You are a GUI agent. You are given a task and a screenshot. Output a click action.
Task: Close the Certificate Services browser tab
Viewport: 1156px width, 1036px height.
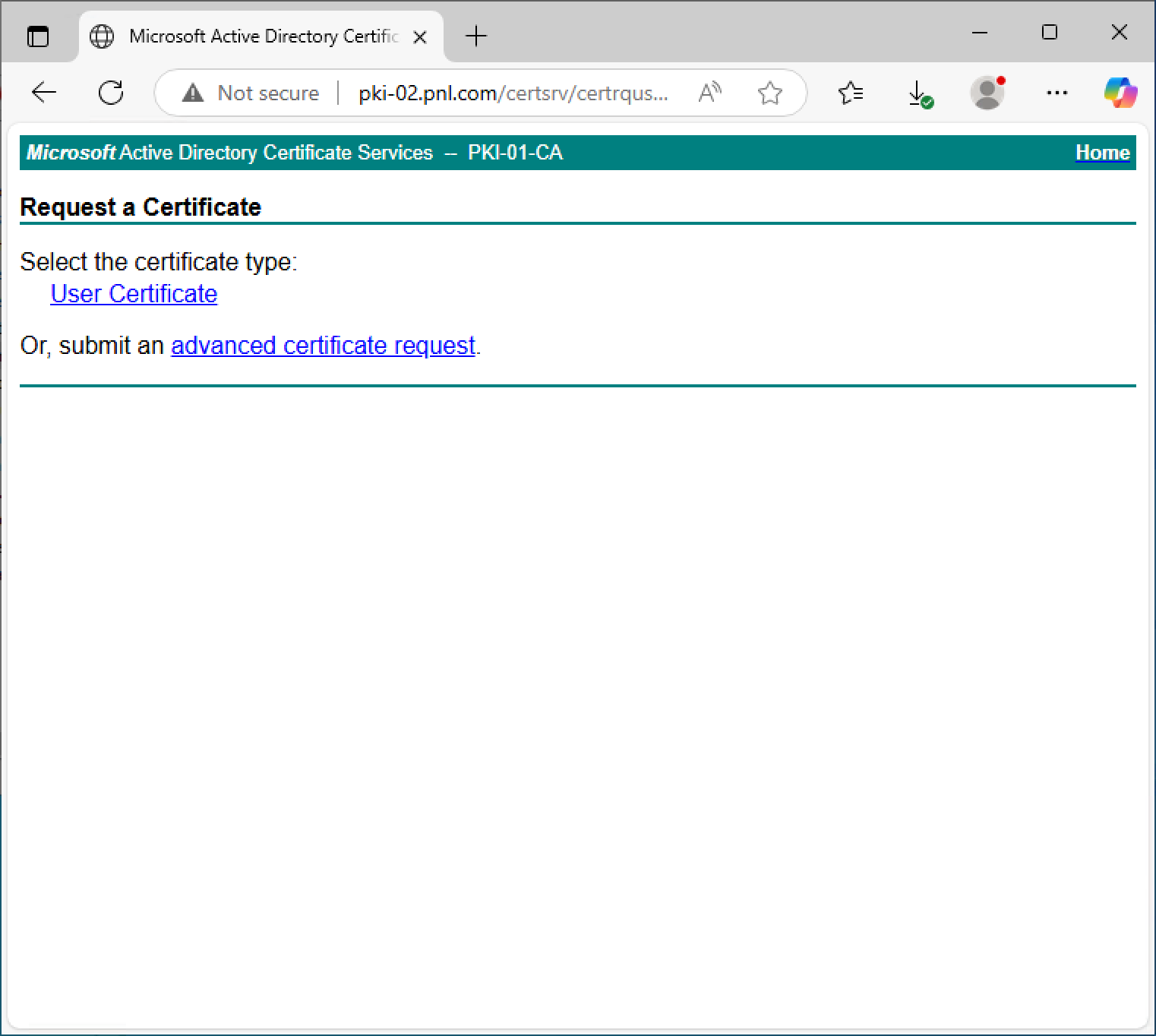point(419,36)
